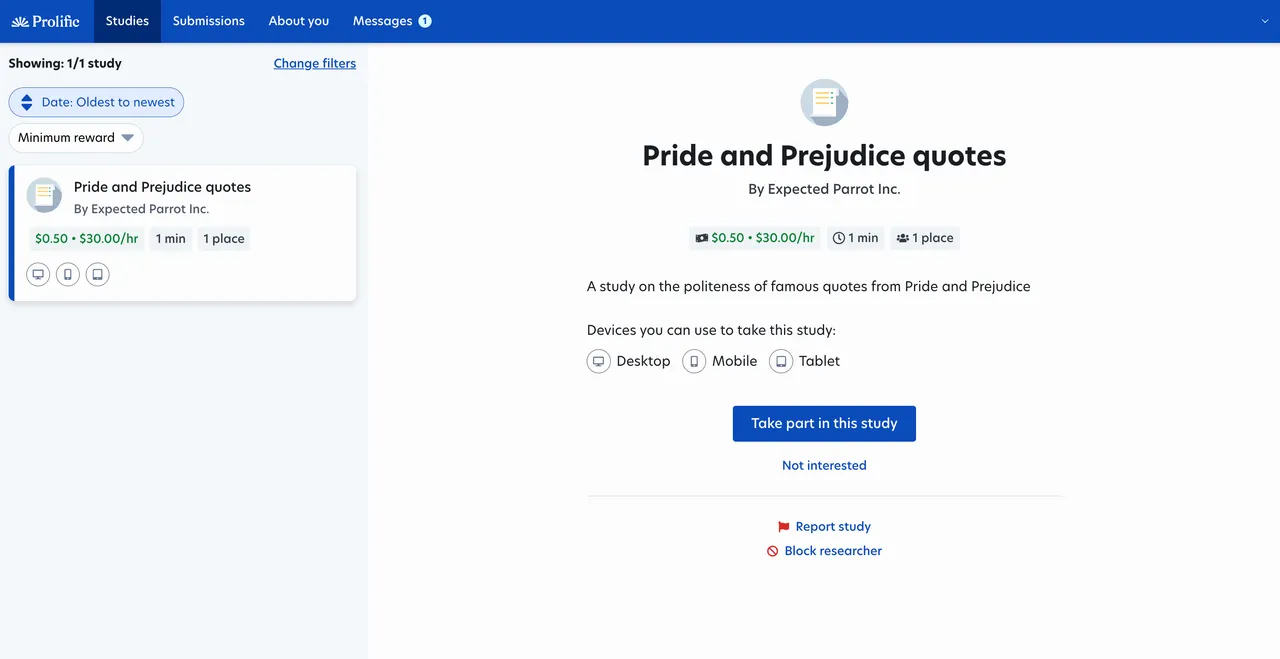The height and width of the screenshot is (659, 1280).
Task: Click the Desktop icon in devices list
Action: (x=598, y=361)
